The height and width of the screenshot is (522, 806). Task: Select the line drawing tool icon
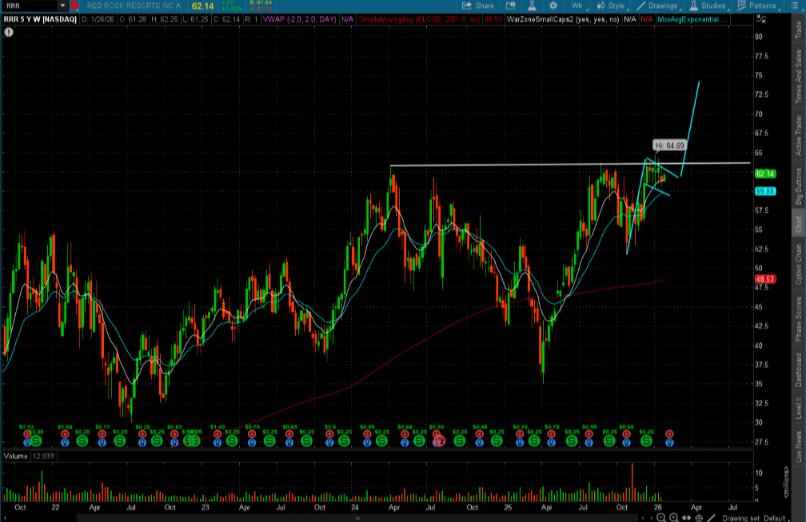(711, 517)
